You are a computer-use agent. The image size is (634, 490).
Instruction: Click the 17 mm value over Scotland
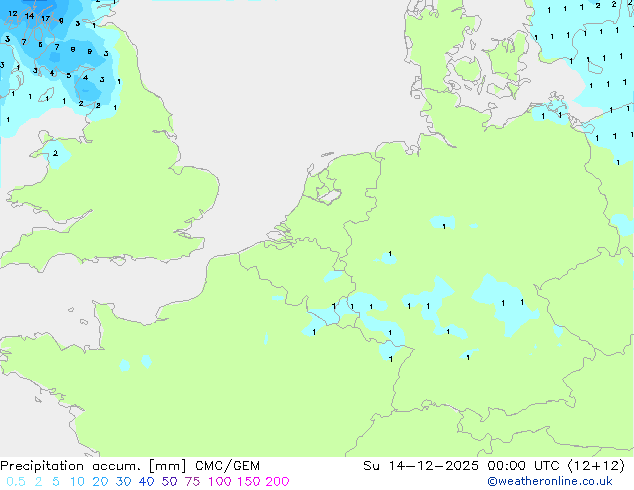[45, 18]
